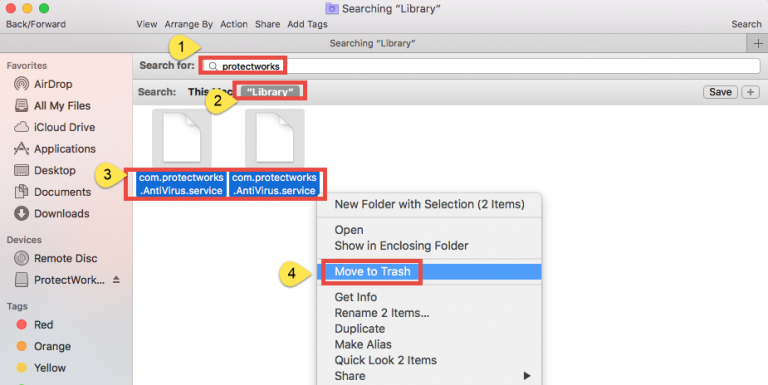Expand the Share submenu arrow
The width and height of the screenshot is (768, 385).
[527, 376]
